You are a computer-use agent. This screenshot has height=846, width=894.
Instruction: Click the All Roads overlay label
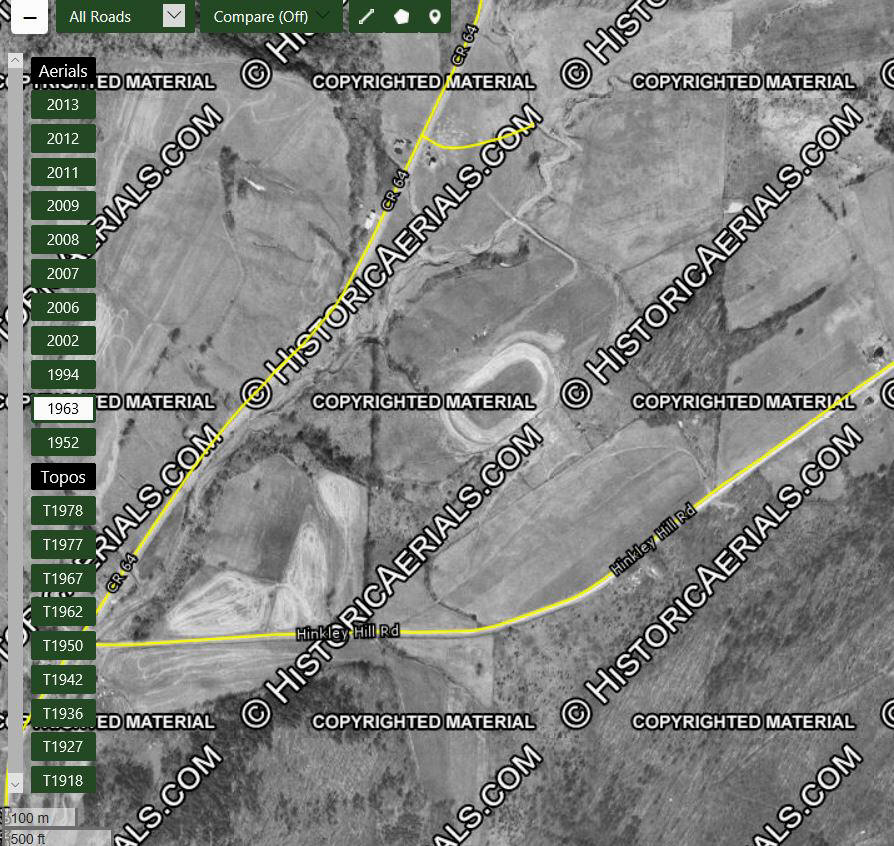pyautogui.click(x=100, y=17)
